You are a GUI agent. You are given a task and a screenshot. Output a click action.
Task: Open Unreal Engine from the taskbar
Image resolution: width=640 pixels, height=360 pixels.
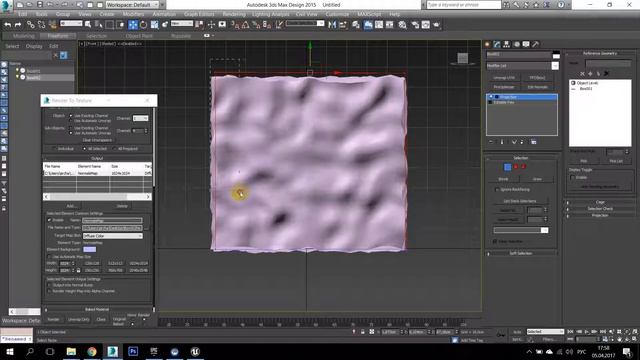tap(195, 351)
